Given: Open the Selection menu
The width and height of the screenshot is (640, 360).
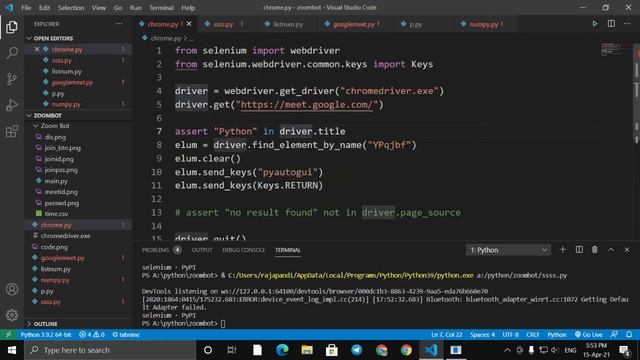Looking at the screenshot, I should point(71,8).
